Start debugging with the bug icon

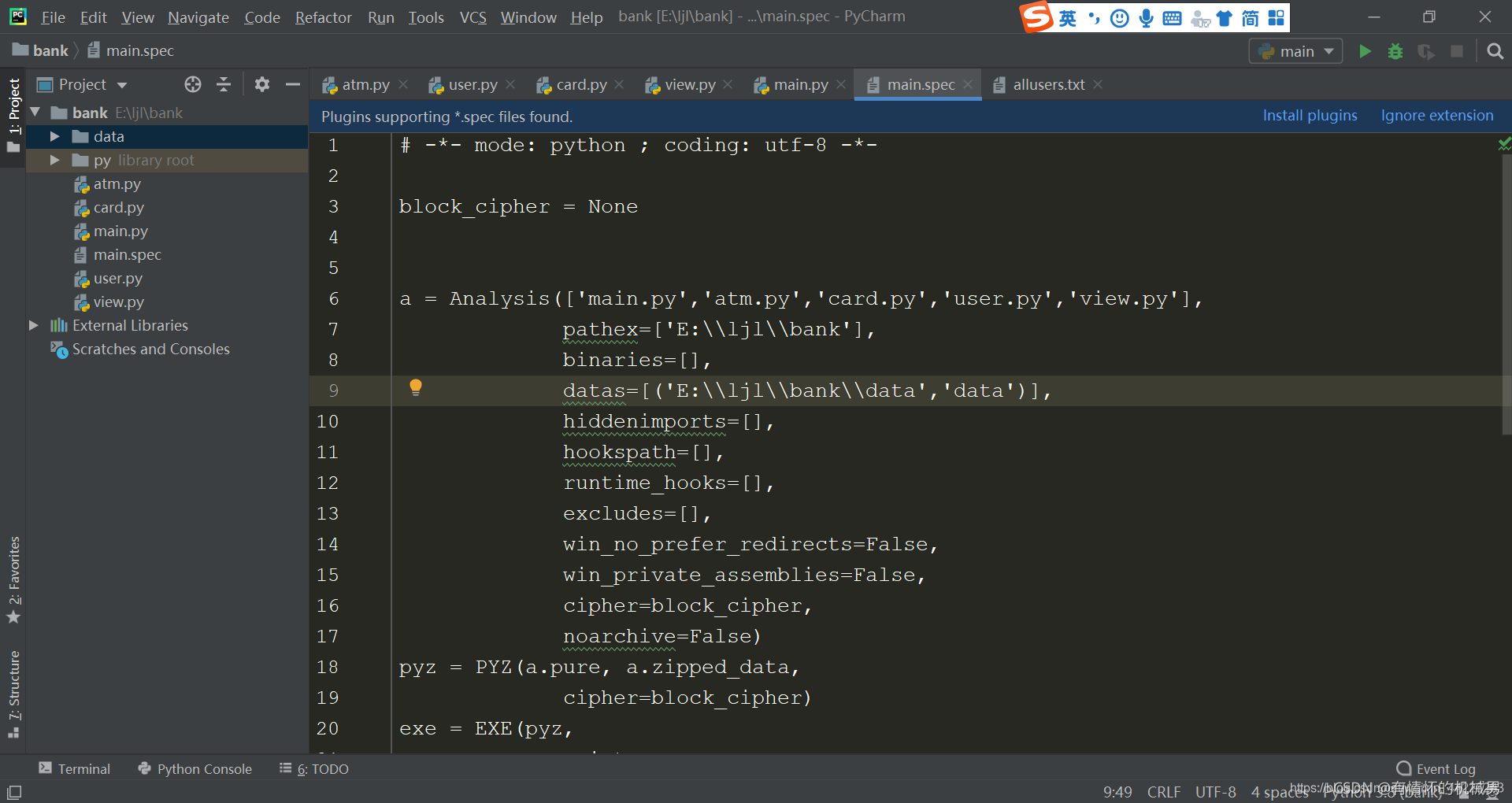point(1395,50)
